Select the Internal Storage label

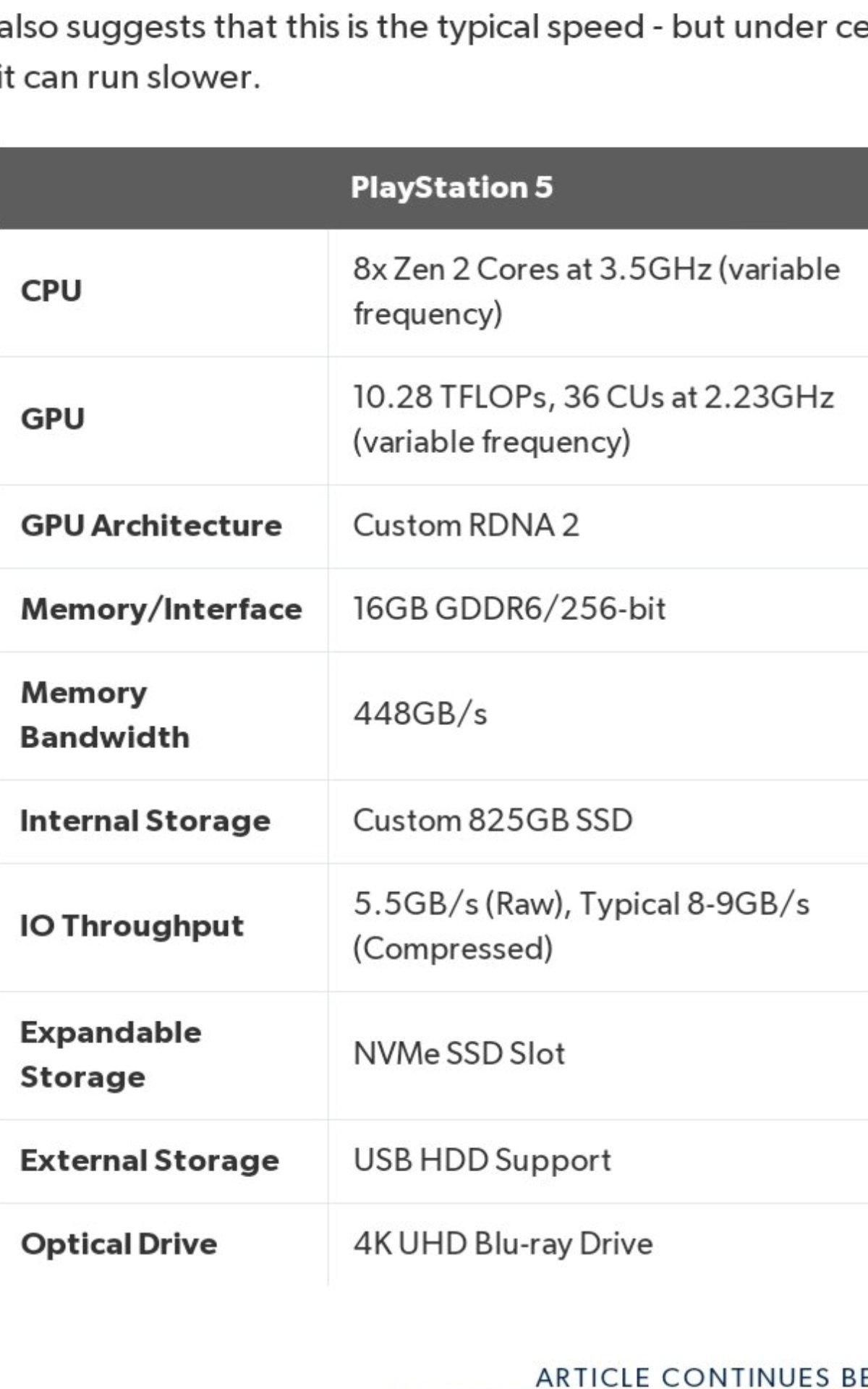click(x=145, y=821)
